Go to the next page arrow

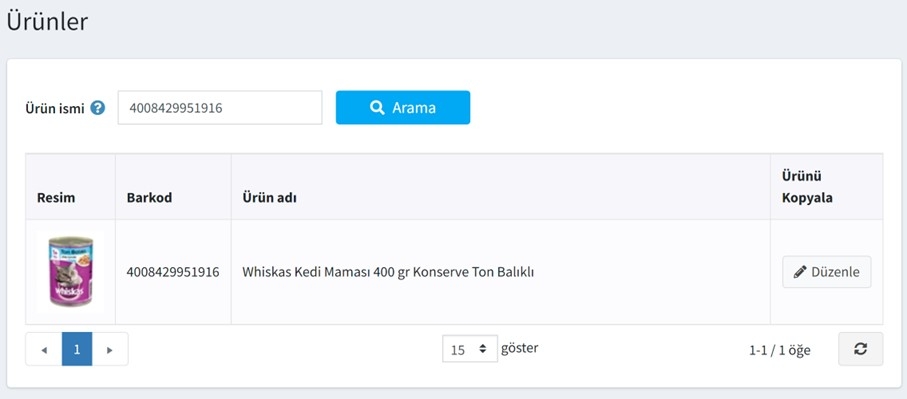pos(110,349)
